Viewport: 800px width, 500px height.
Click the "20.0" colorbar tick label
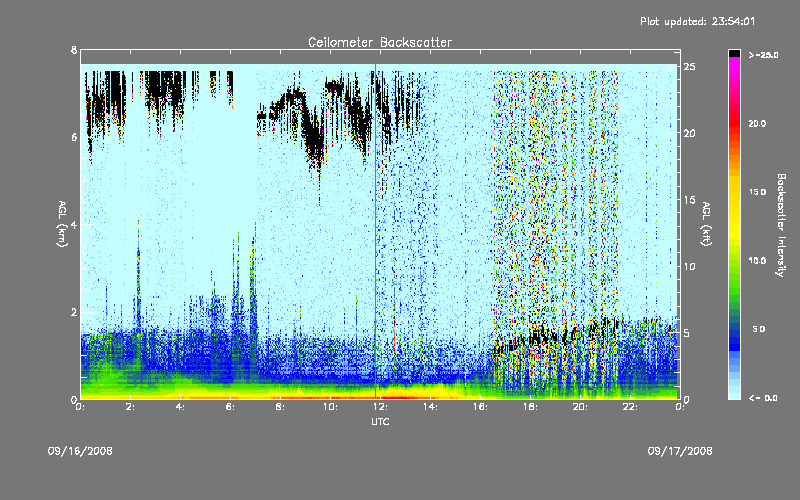(757, 123)
